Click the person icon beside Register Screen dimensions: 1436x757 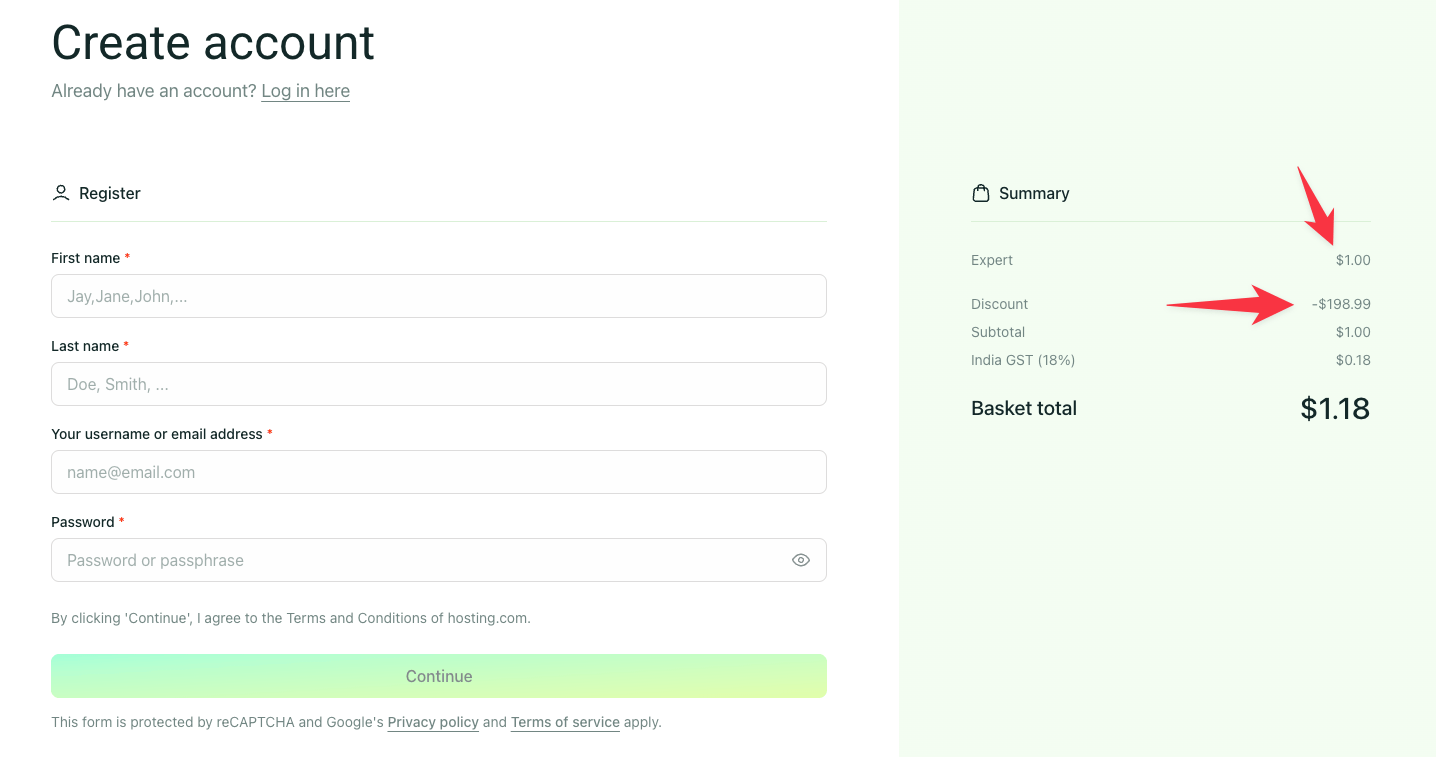(60, 192)
